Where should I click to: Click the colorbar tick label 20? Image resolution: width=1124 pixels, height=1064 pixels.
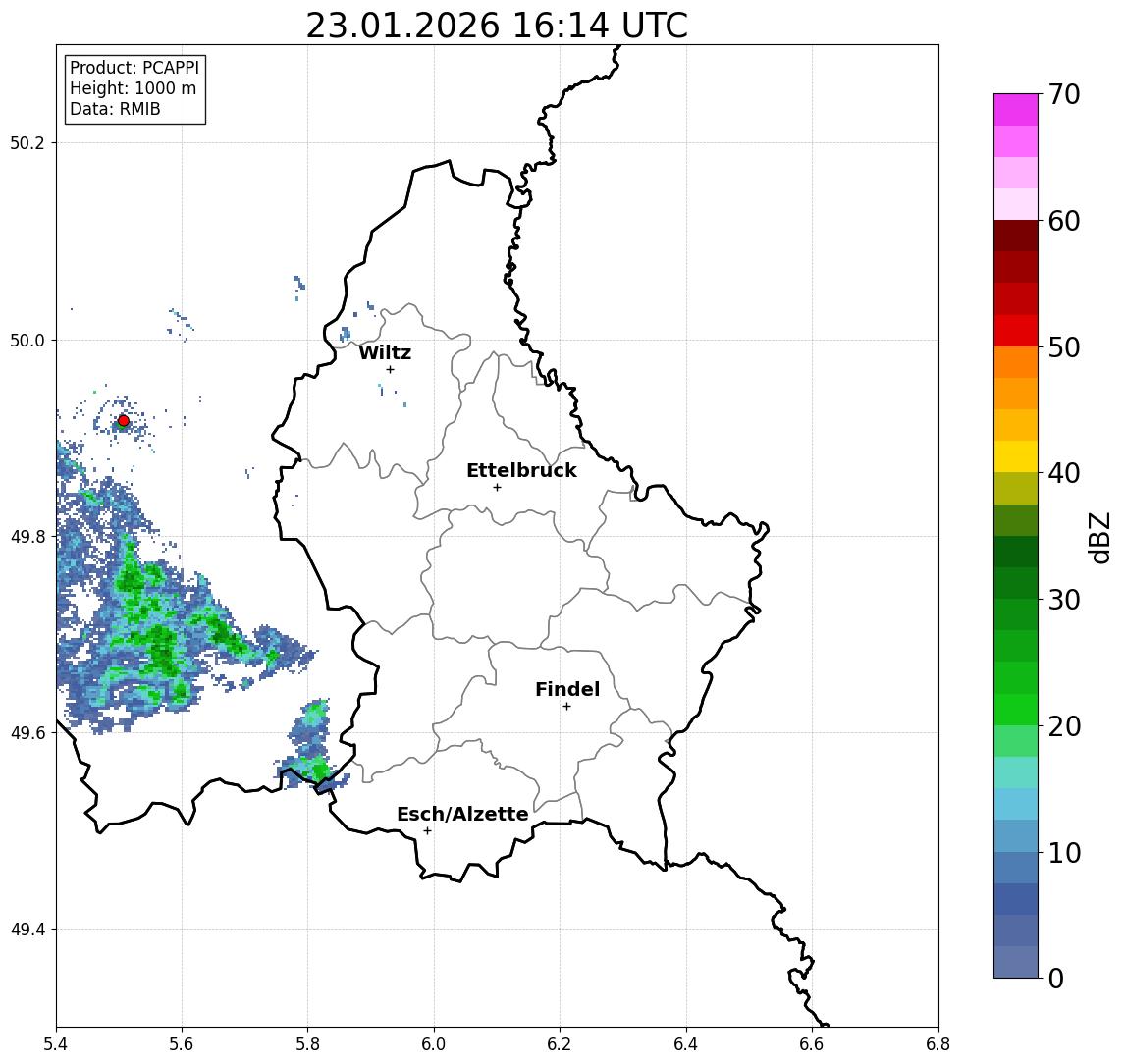[x=1064, y=726]
